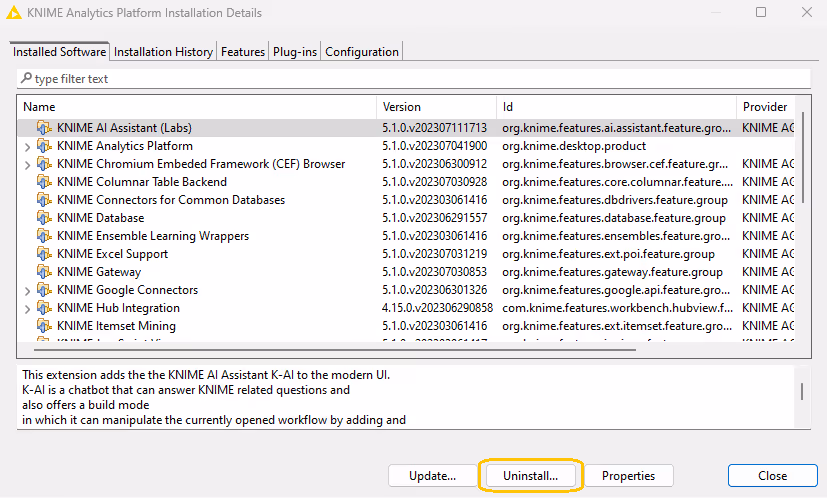This screenshot has height=498, width=827.
Task: Select KNIME Connectors for Common Databases row
Action: point(406,199)
